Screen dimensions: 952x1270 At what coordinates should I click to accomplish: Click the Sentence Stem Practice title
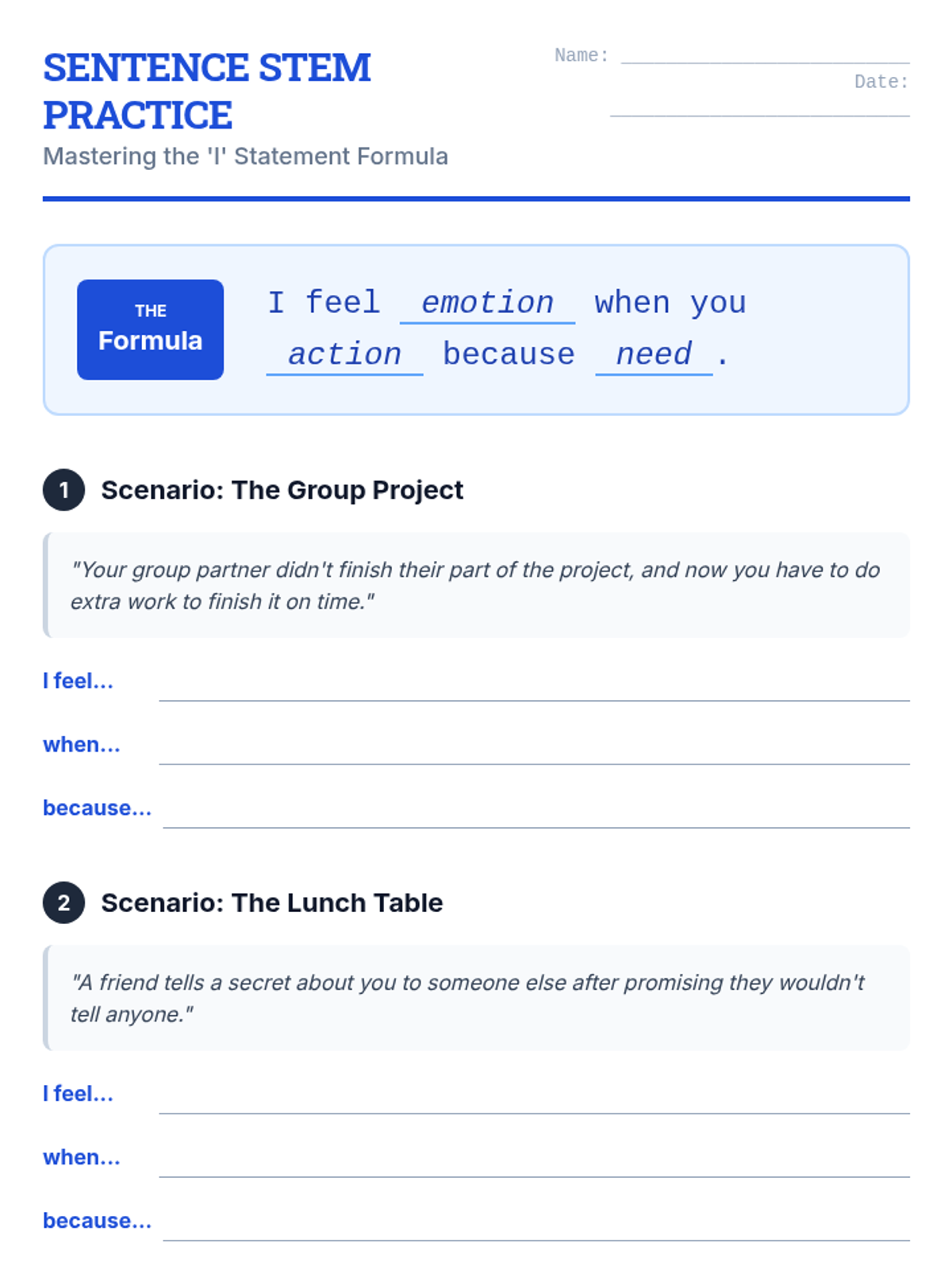(207, 91)
